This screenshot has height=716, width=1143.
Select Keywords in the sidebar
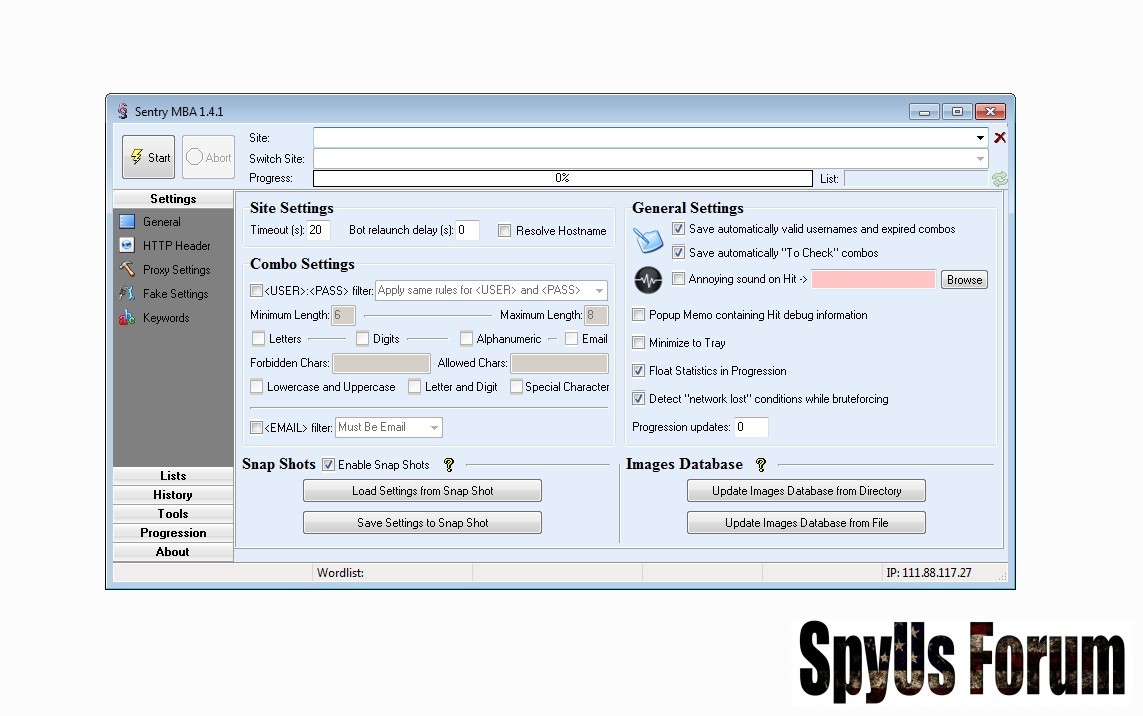pos(165,318)
